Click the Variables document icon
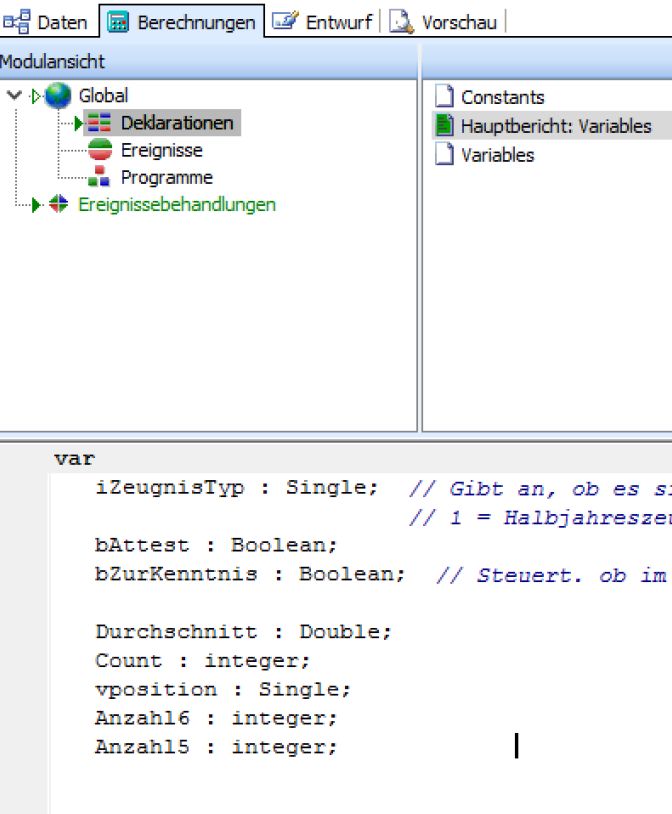 [444, 155]
